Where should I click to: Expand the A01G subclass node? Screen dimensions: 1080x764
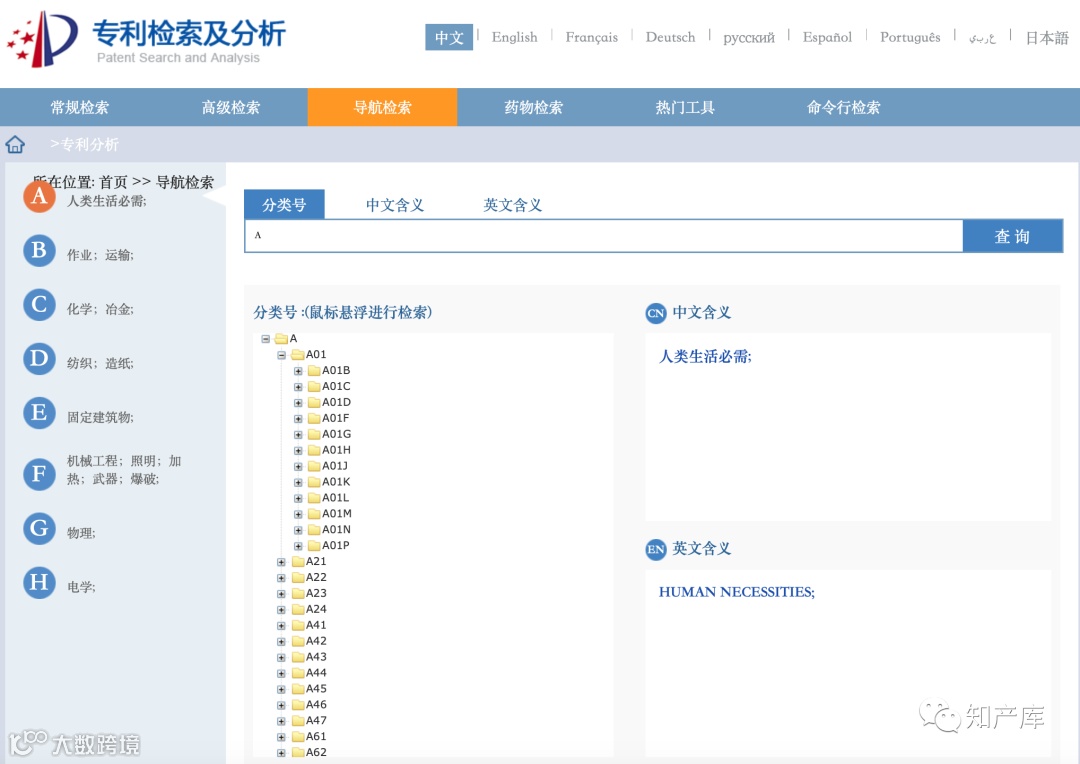(x=298, y=434)
